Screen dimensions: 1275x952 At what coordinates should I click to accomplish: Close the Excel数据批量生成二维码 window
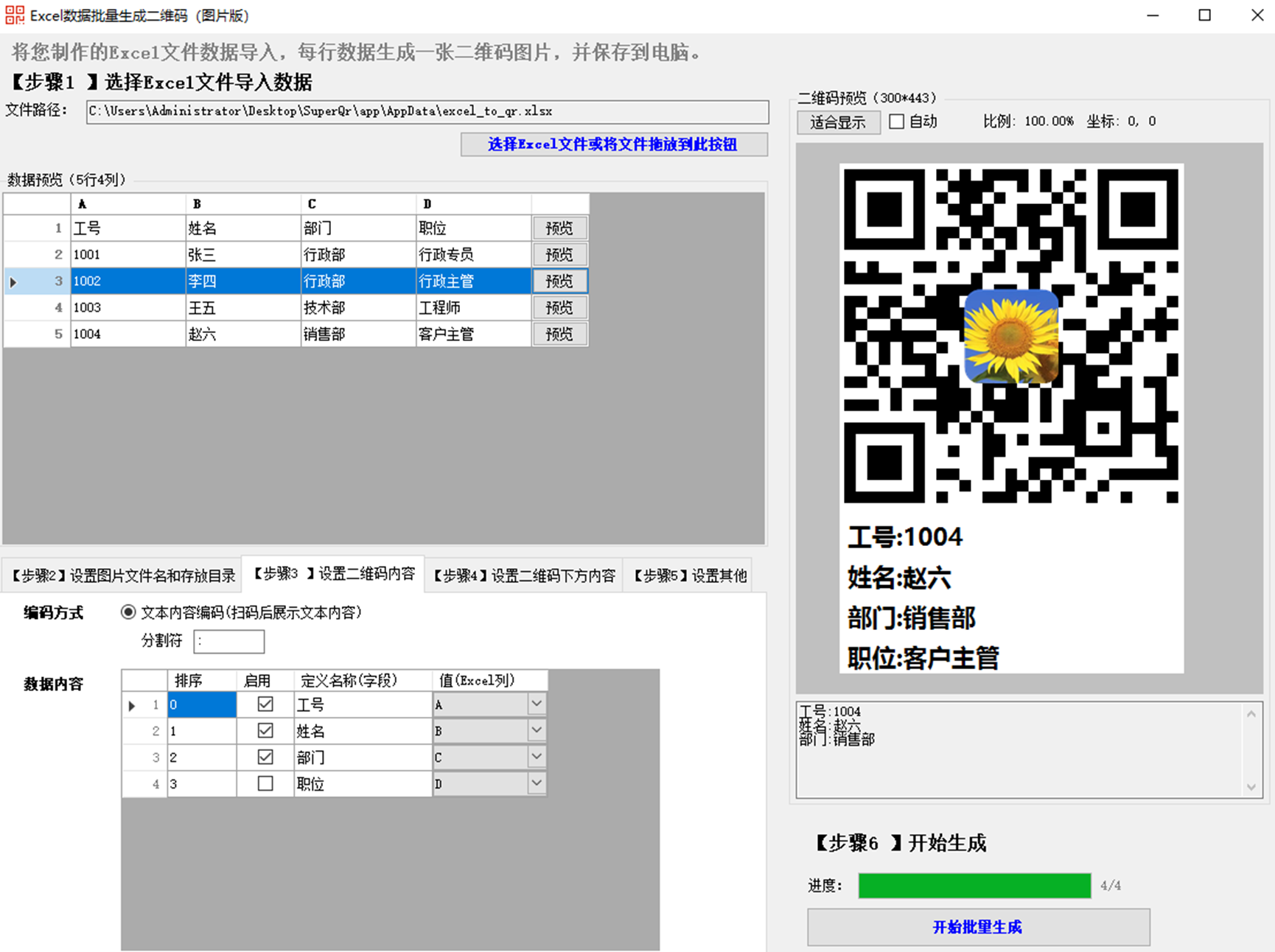point(1257,15)
